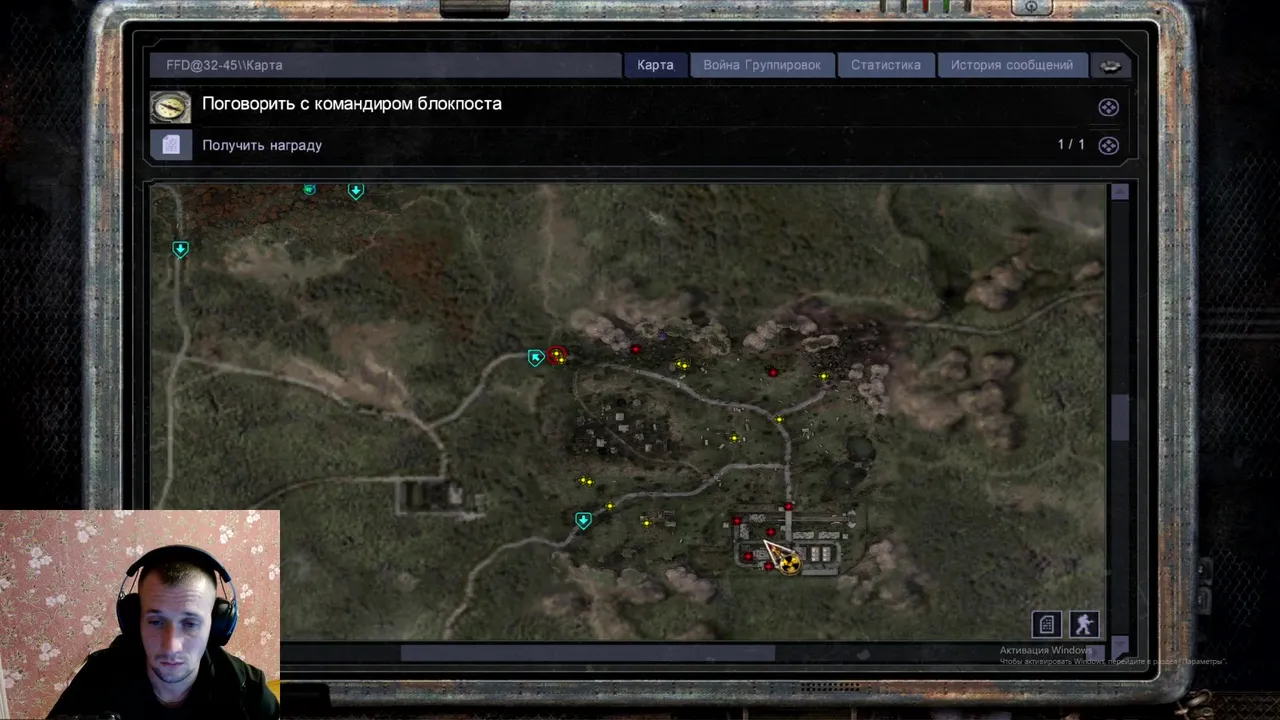The height and width of the screenshot is (720, 1280).
Task: Show the Получить награду target on the map
Action: 1108,145
